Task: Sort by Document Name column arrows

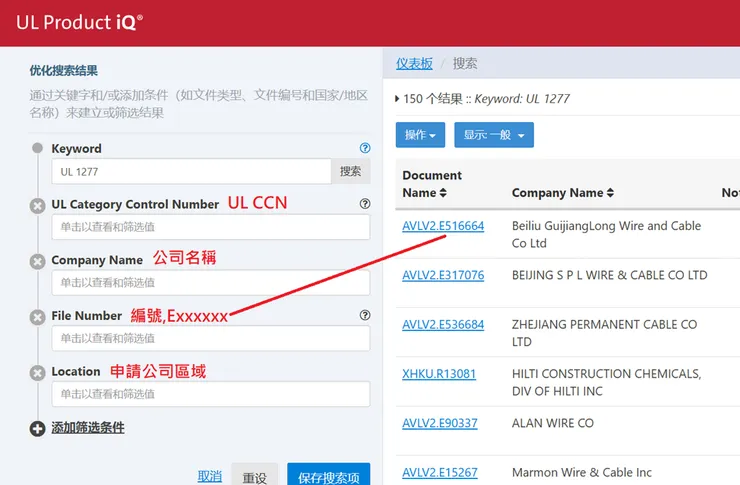Action: 443,193
